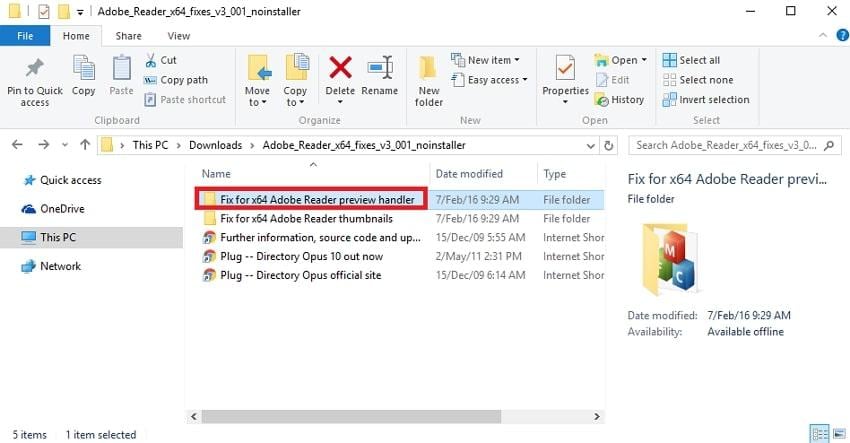Expand the Properties dropdown arrow
The height and width of the screenshot is (443, 850).
point(565,102)
